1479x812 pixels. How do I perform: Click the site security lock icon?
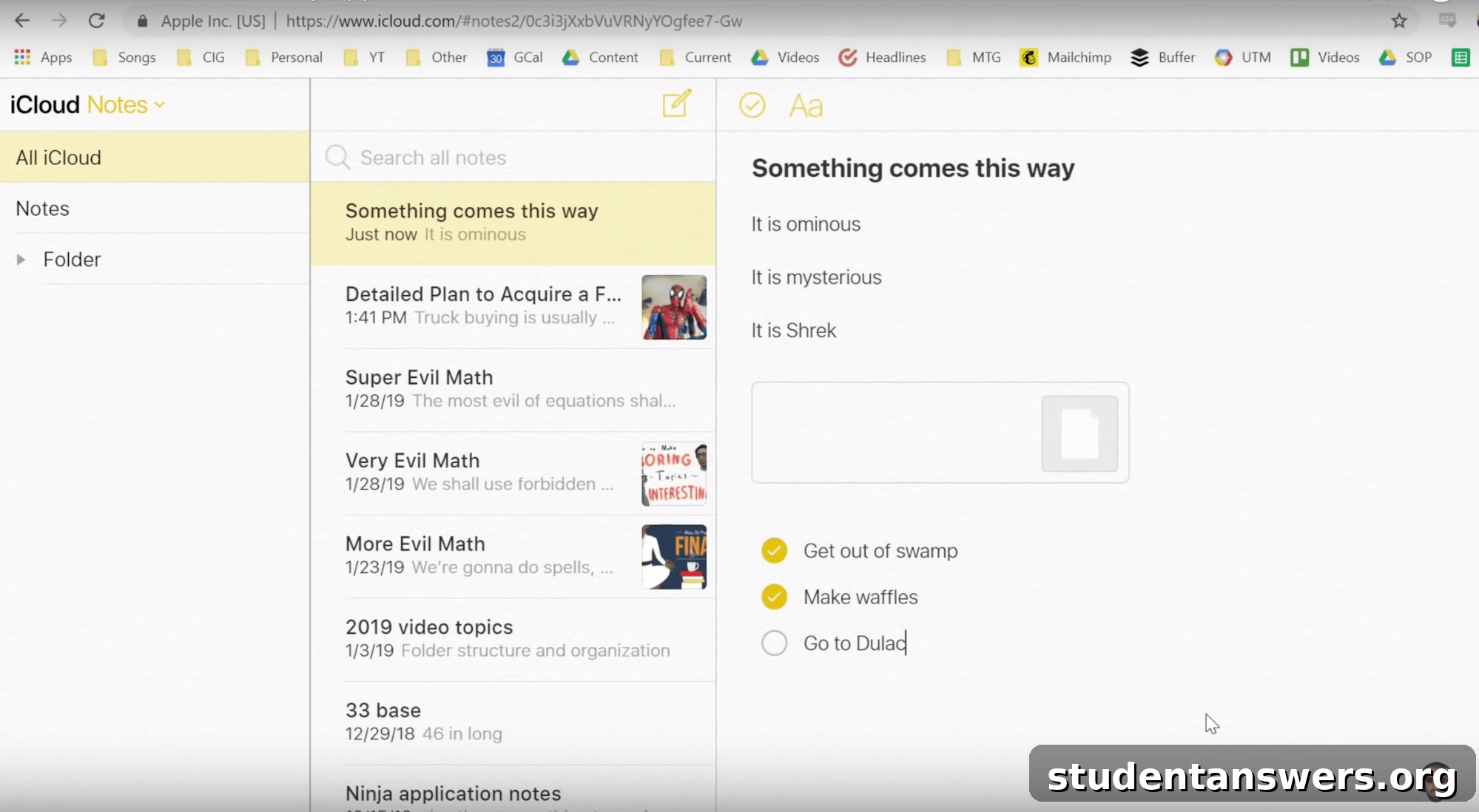[143, 21]
